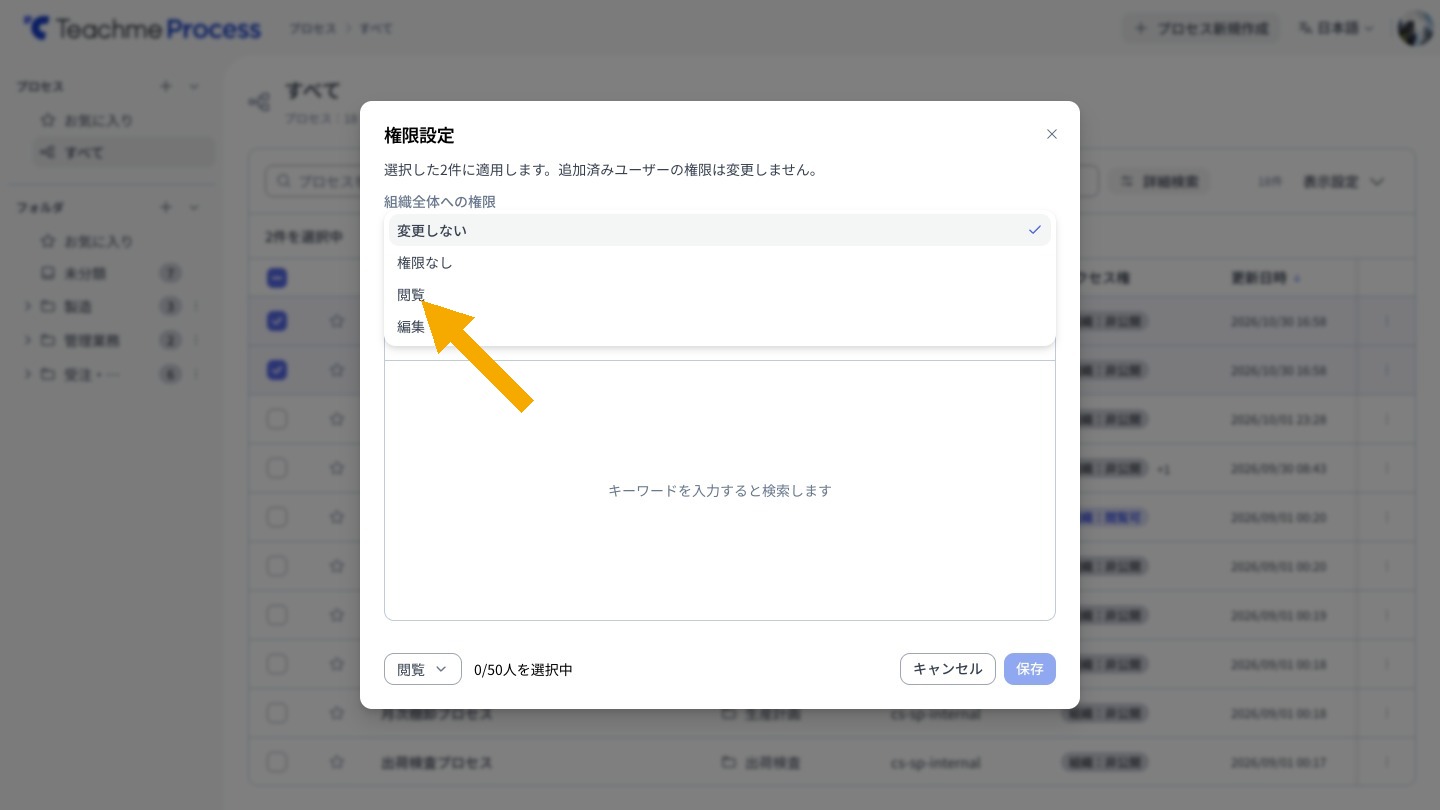The width and height of the screenshot is (1440, 810).
Task: Choose 閲覧 from the open list
Action: 720,294
